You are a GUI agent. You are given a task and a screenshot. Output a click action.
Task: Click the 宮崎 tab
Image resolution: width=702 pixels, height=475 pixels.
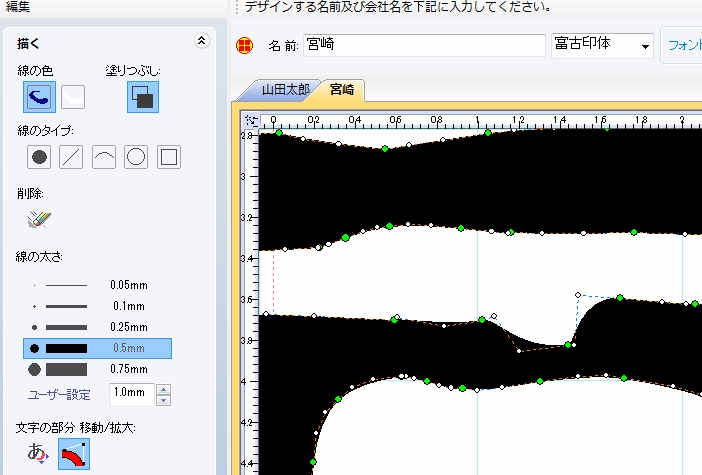pyautogui.click(x=342, y=90)
